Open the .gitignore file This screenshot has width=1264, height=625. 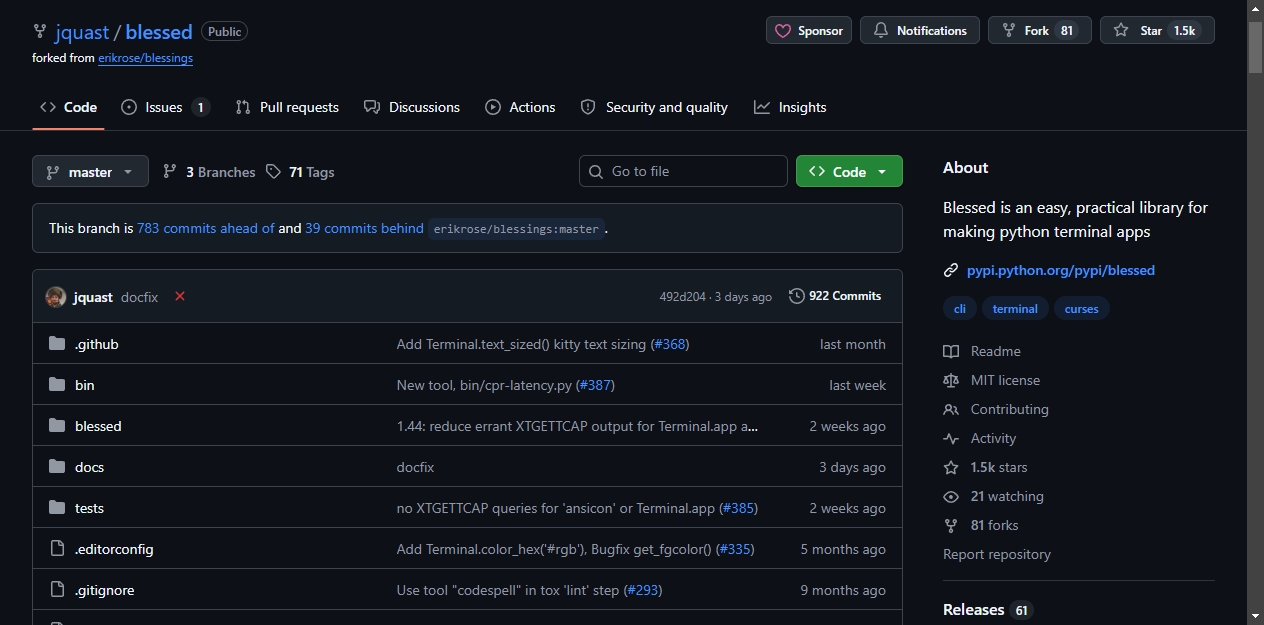coord(104,590)
